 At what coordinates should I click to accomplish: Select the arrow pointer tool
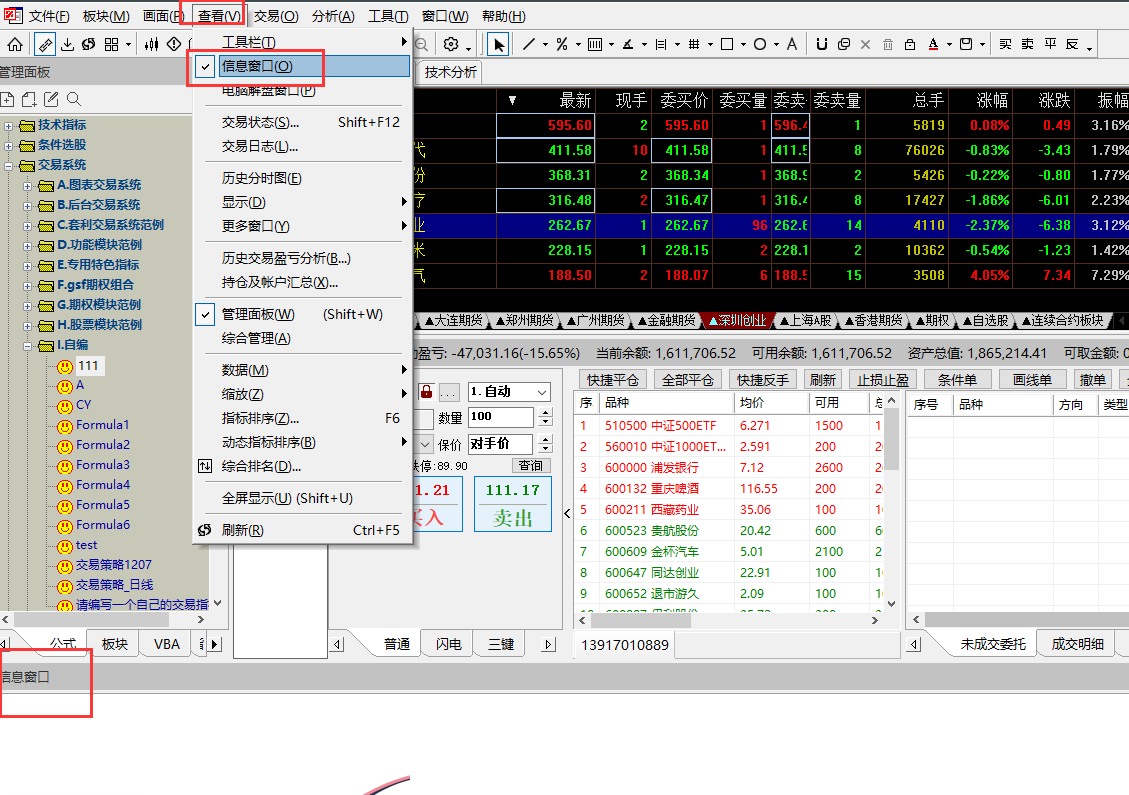(x=498, y=44)
